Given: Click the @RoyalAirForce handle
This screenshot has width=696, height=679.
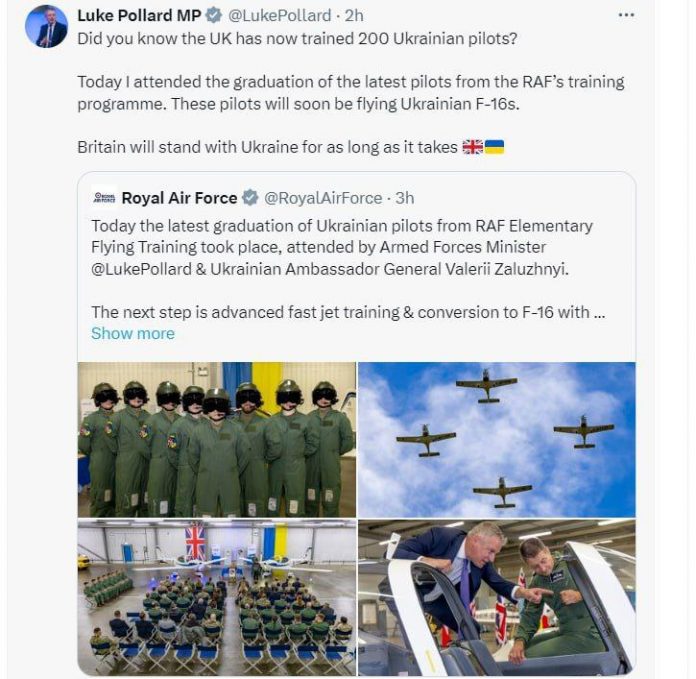Looking at the screenshot, I should 322,198.
